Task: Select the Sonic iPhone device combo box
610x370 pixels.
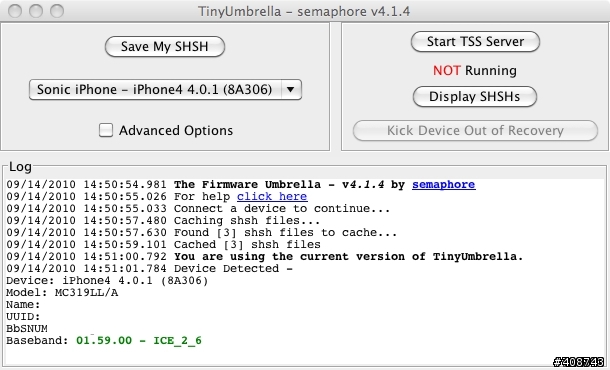Action: point(165,90)
